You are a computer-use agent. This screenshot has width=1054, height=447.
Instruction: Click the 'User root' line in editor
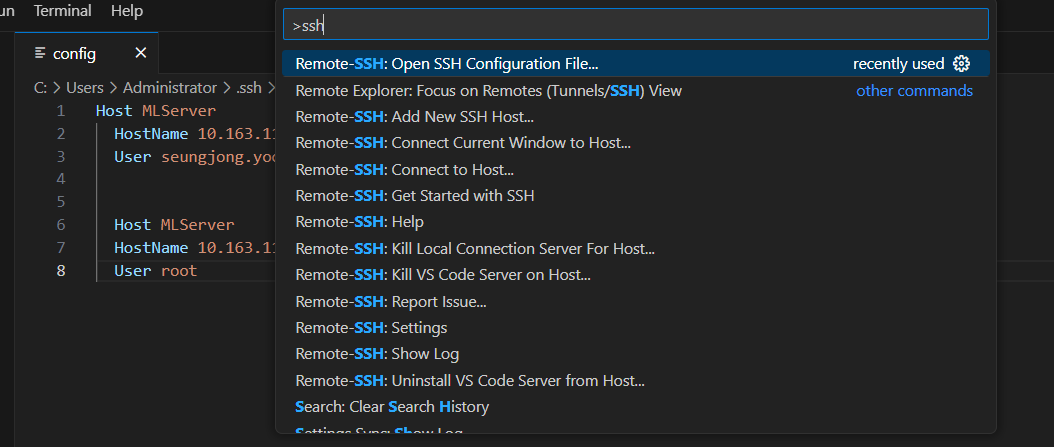pyautogui.click(x=155, y=271)
